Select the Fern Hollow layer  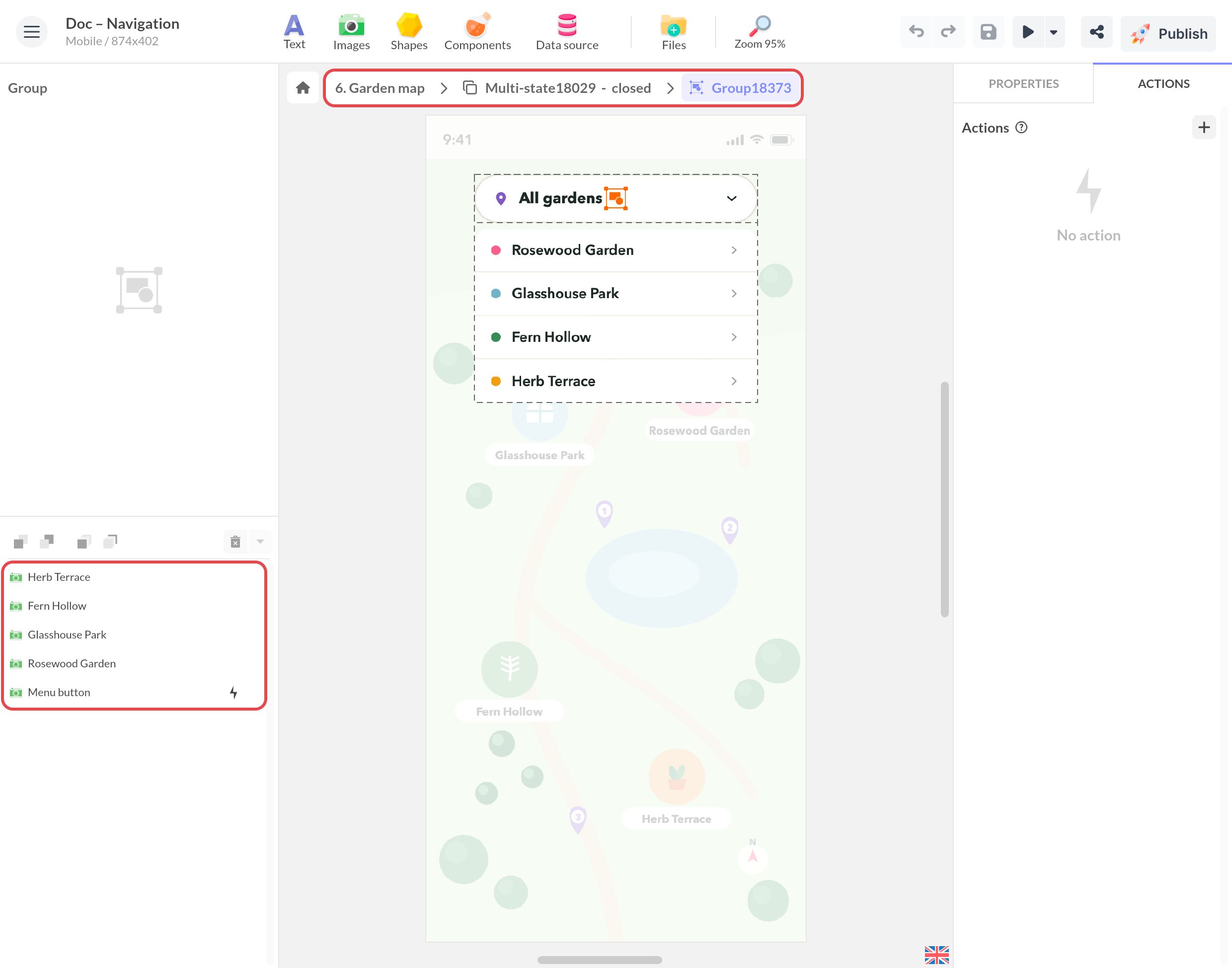[135, 606]
